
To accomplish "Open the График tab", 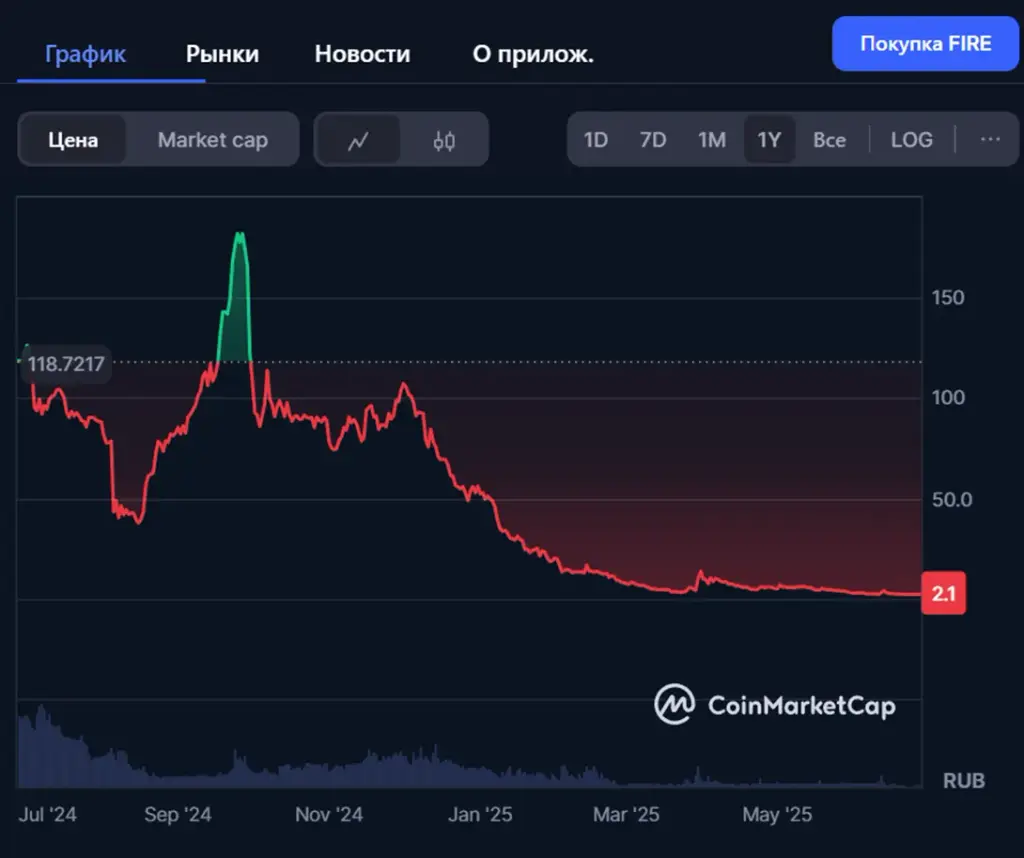I will point(86,54).
